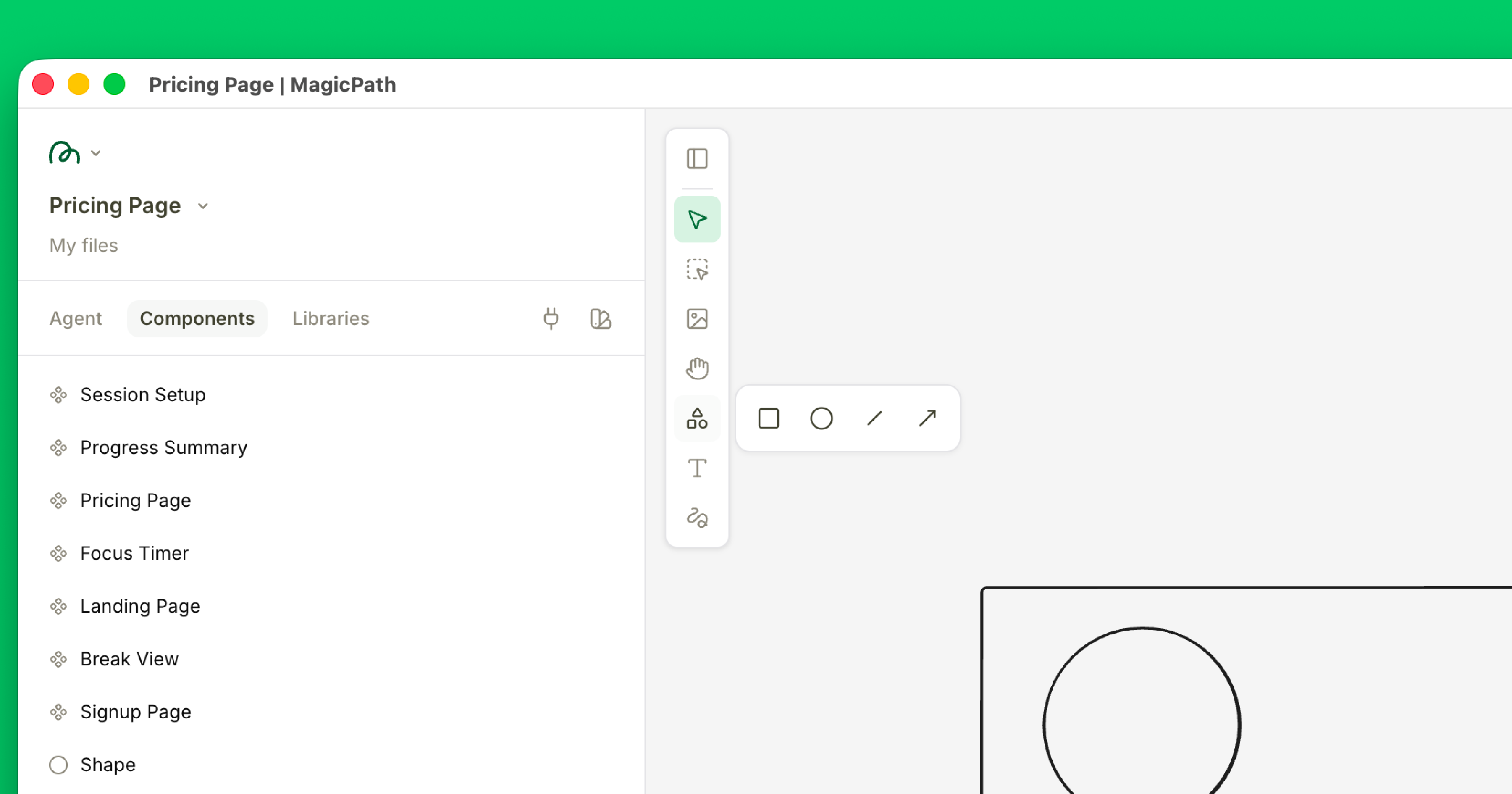Switch to the Agent tab

click(75, 318)
